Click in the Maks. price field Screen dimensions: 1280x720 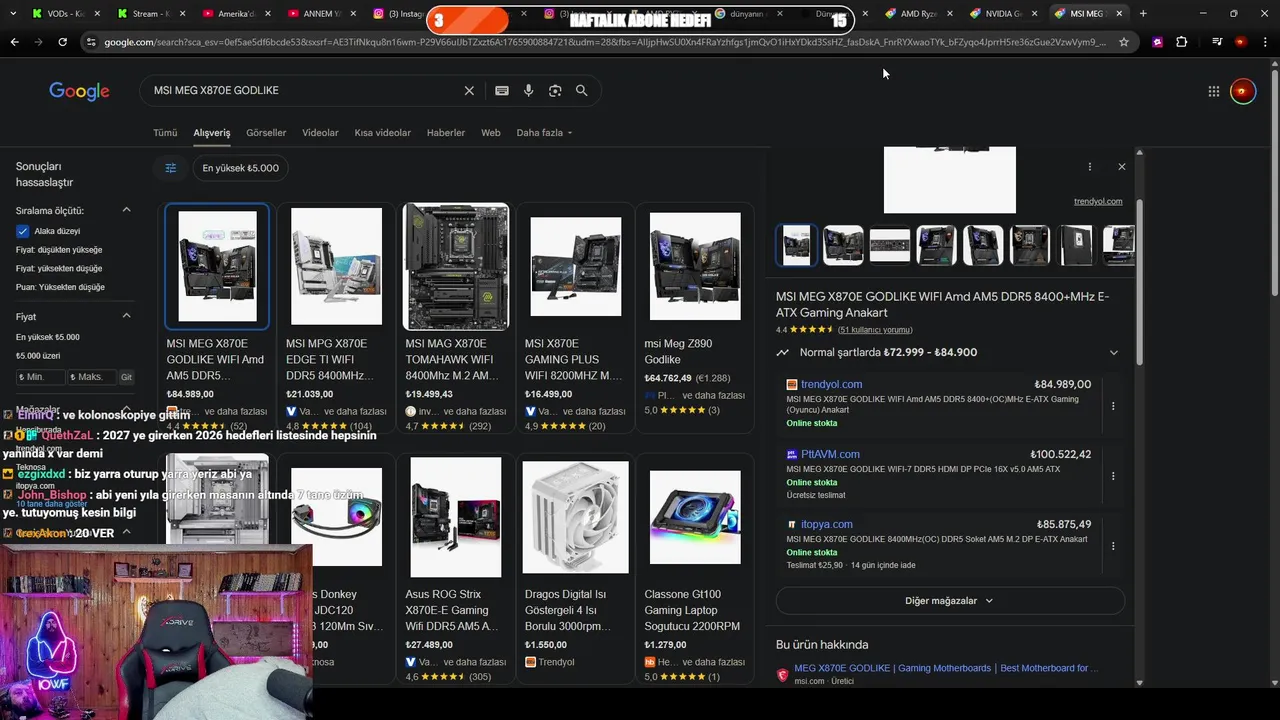pos(91,377)
